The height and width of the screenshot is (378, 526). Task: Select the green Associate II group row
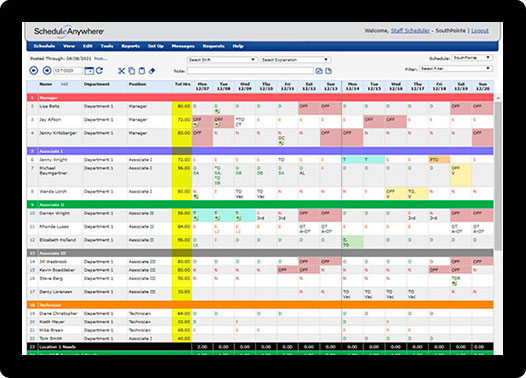pyautogui.click(x=260, y=205)
